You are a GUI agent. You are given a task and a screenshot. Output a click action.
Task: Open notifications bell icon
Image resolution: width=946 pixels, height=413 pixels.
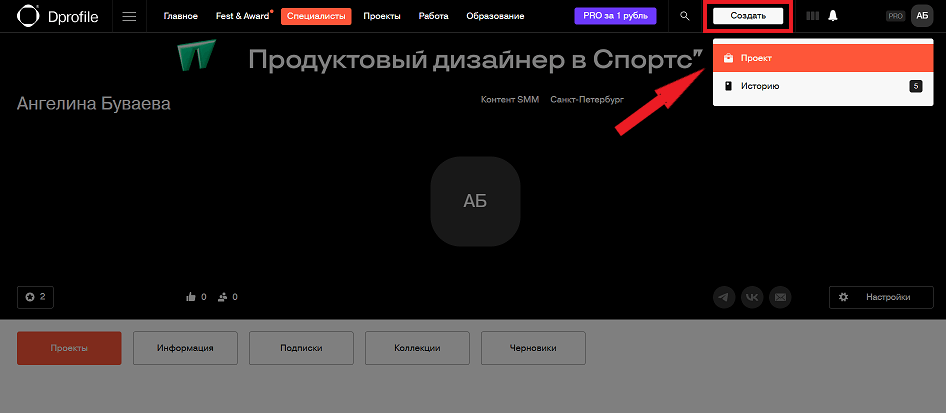click(x=833, y=16)
